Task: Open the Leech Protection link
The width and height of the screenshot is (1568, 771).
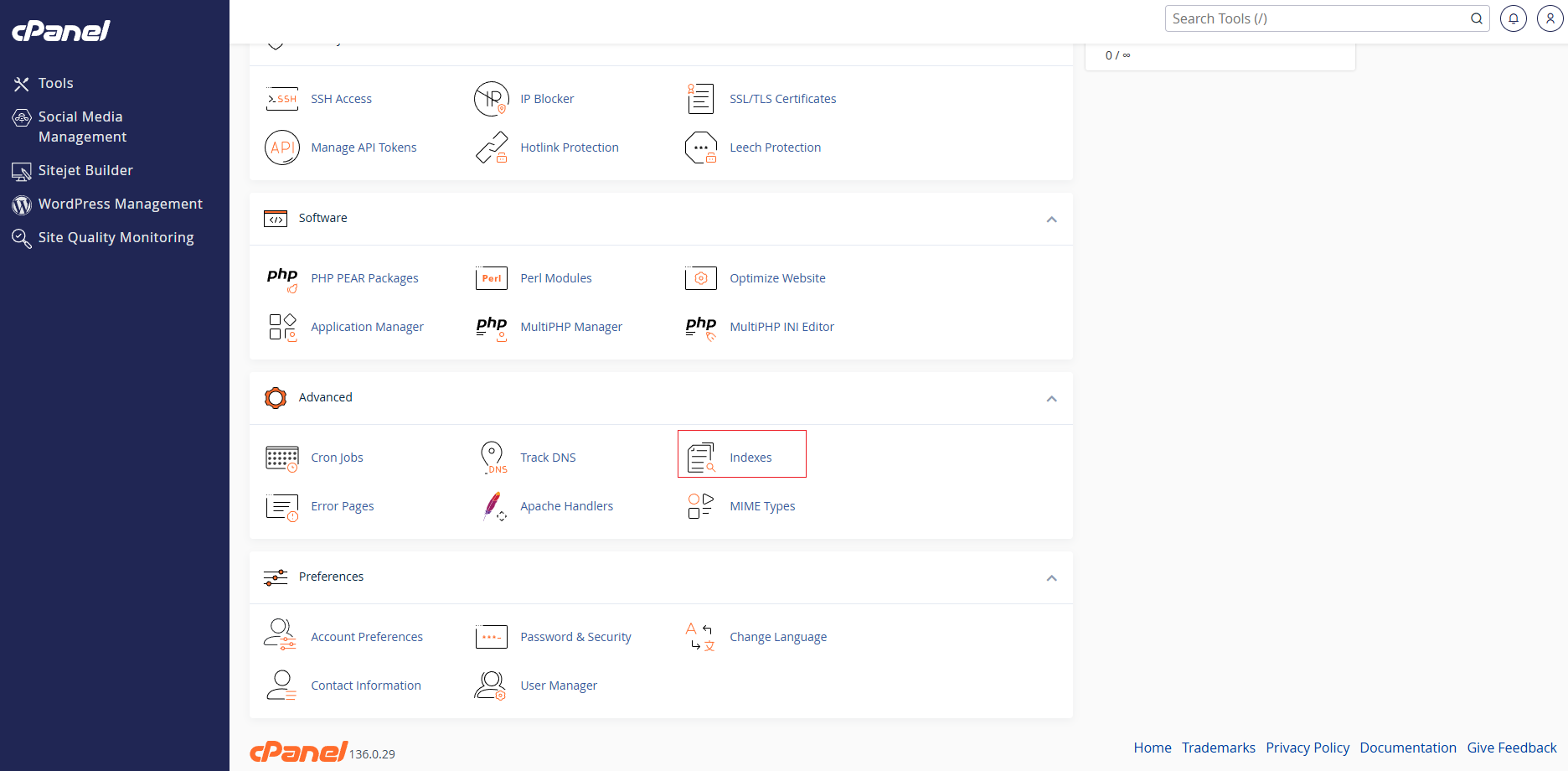Action: coord(775,147)
